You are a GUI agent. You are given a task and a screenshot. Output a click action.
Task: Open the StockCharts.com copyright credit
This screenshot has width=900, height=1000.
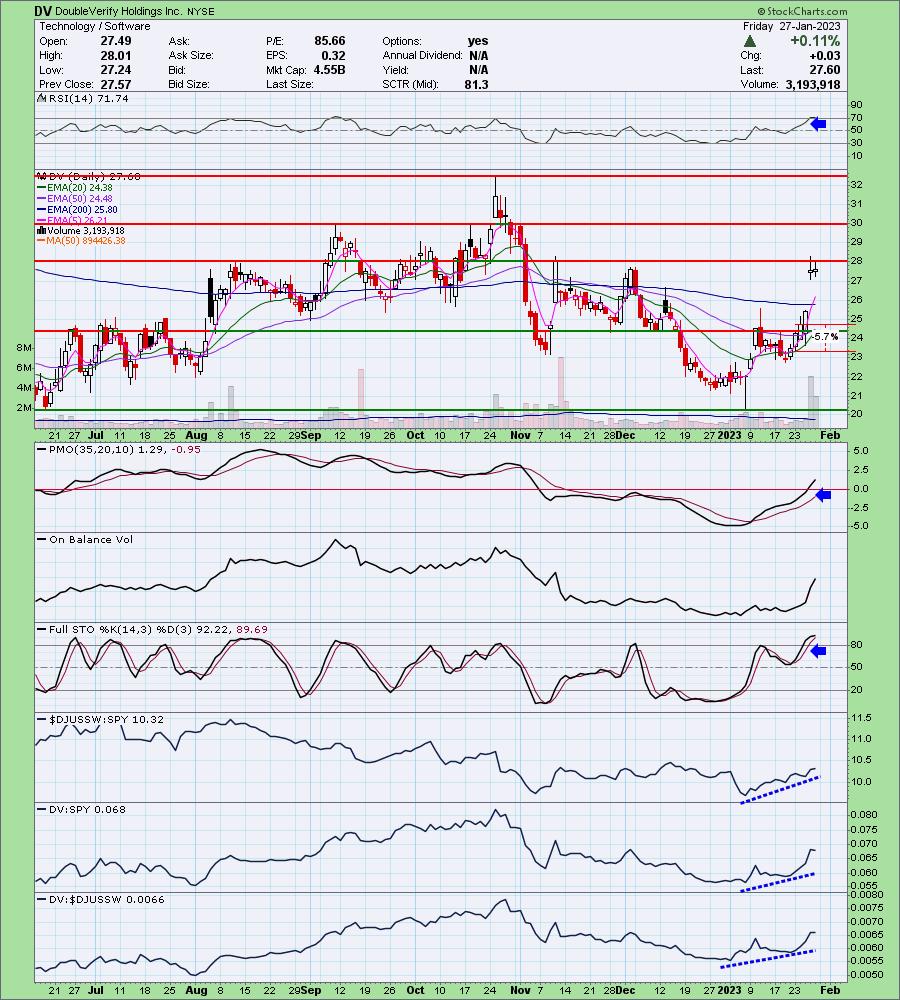click(802, 11)
